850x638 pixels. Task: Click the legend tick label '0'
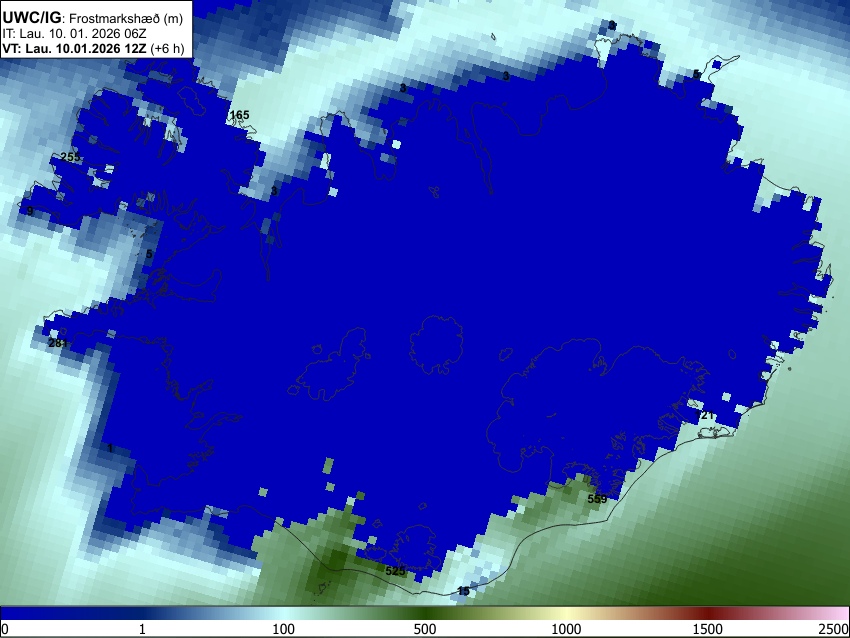[5, 629]
